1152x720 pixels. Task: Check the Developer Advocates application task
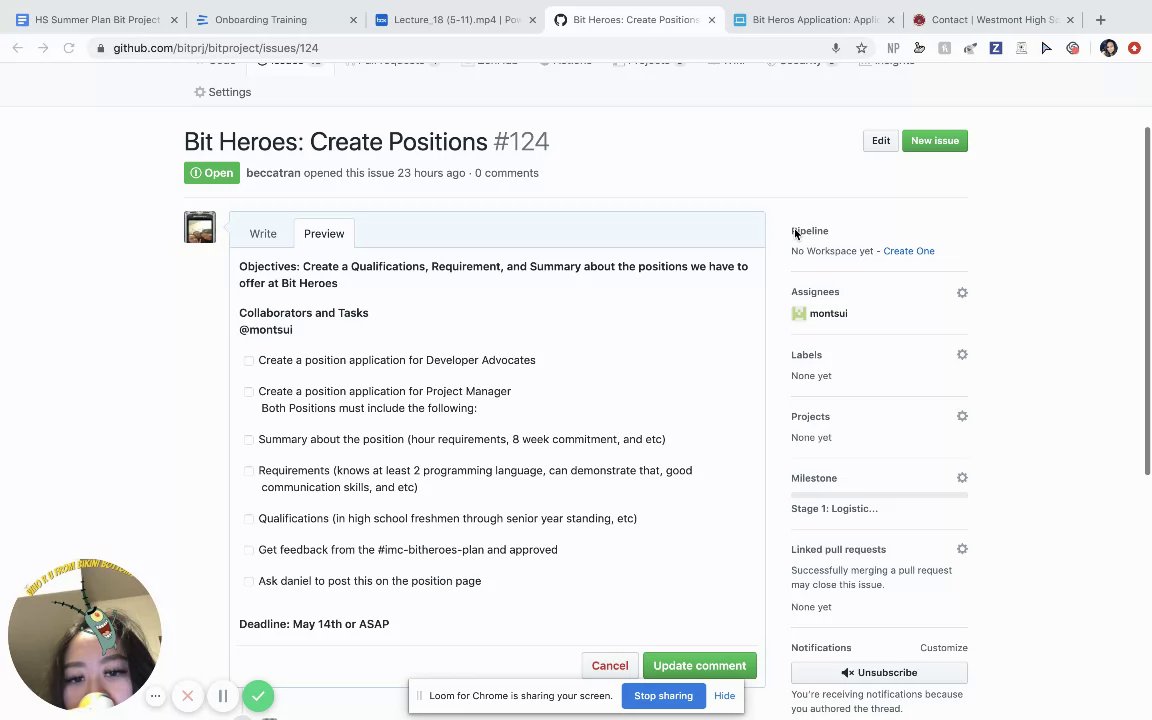[x=249, y=361]
